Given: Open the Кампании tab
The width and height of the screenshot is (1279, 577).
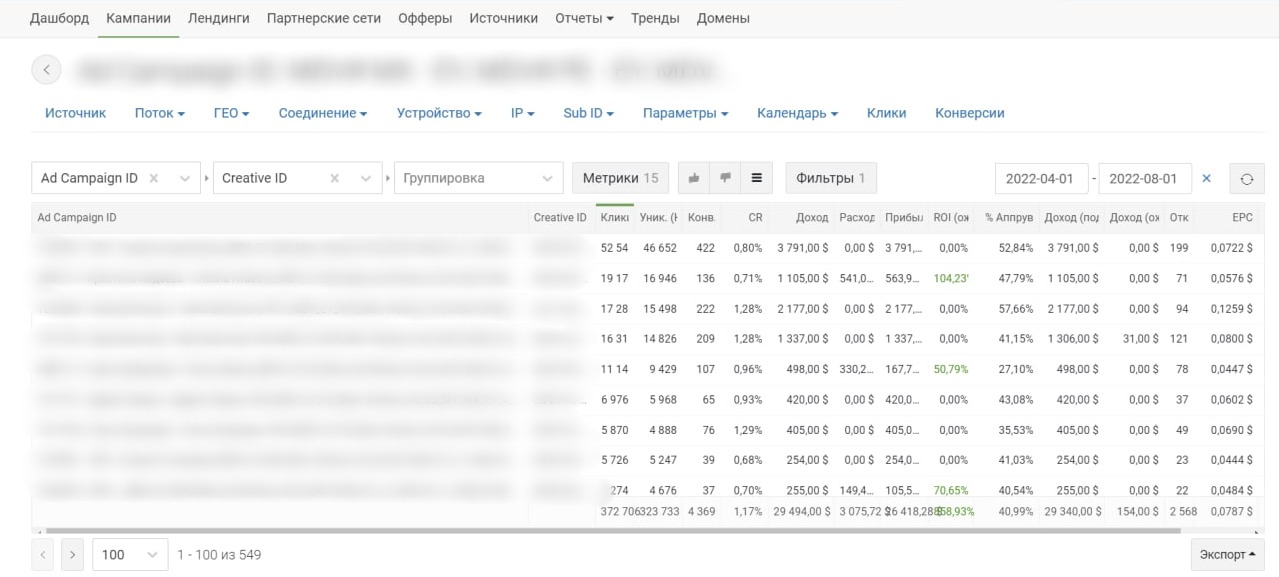Looking at the screenshot, I should [138, 18].
